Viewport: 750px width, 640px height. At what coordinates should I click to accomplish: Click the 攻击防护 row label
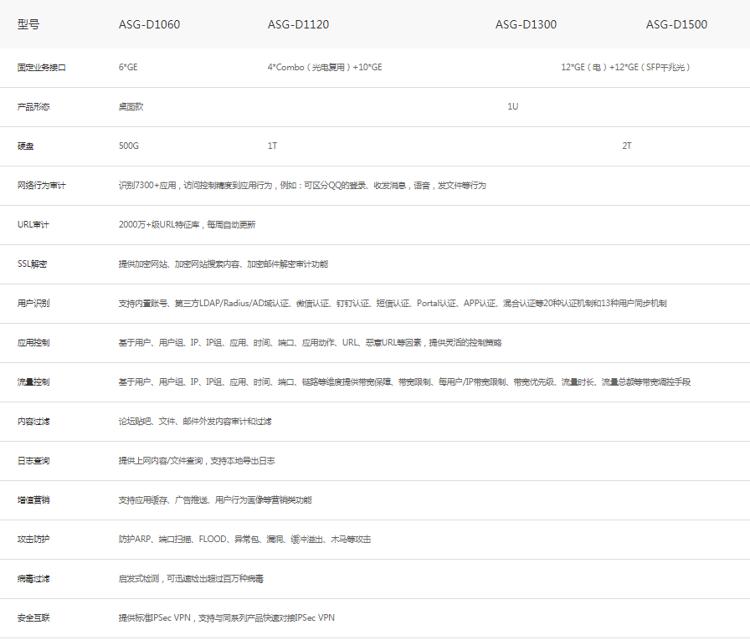(33, 539)
